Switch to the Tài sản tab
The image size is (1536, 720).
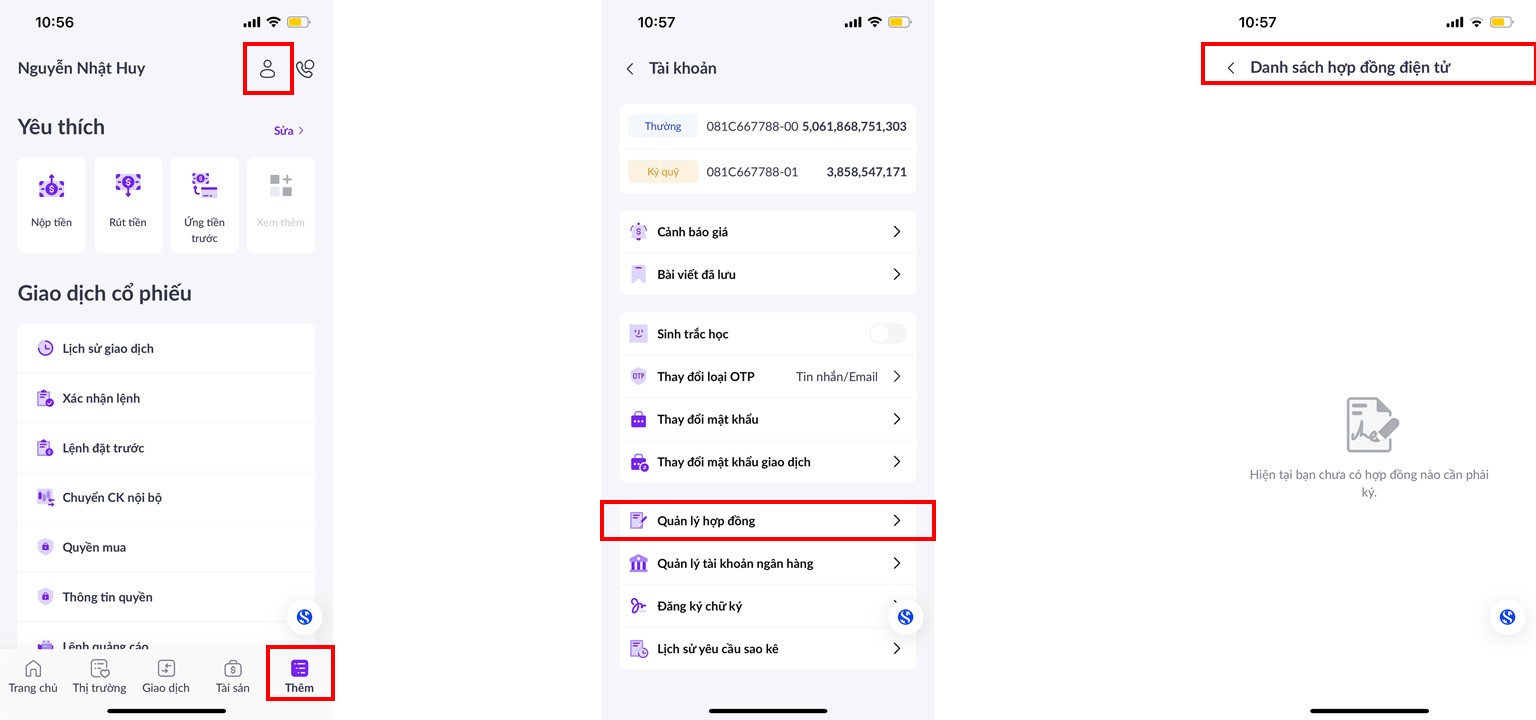click(233, 676)
